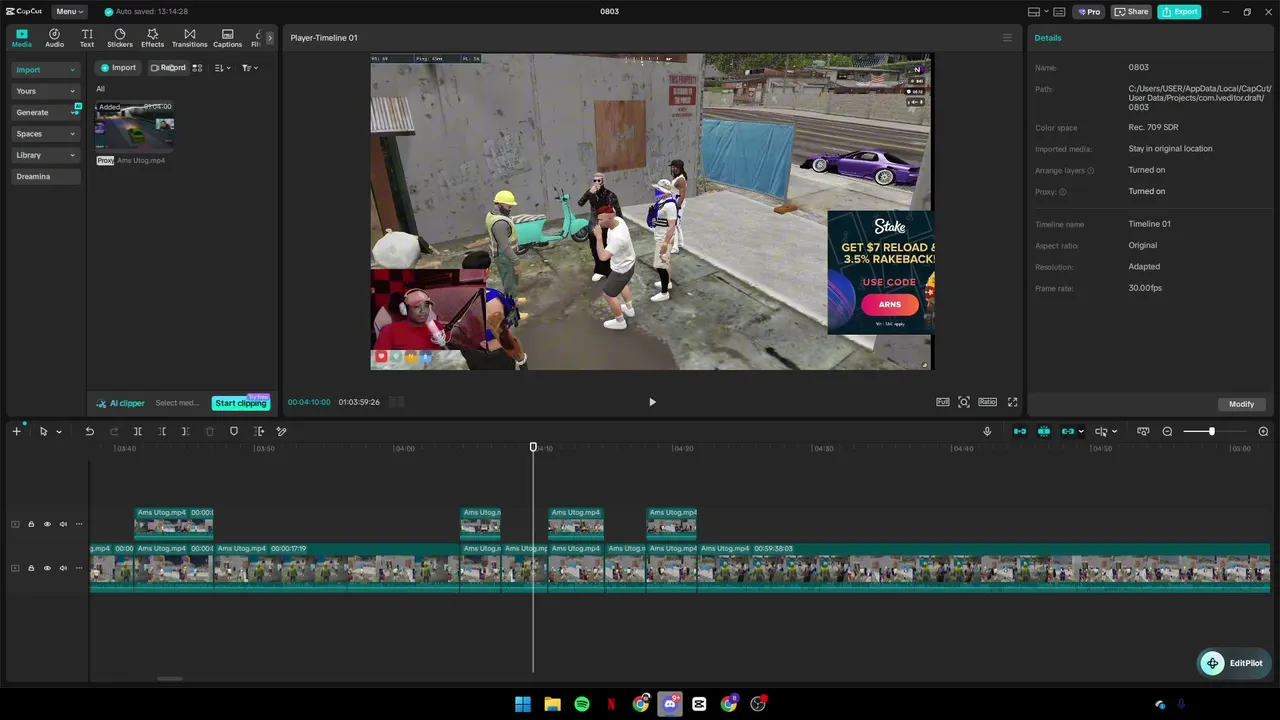Click the delete-right trim tool
1280x720 pixels.
click(186, 432)
